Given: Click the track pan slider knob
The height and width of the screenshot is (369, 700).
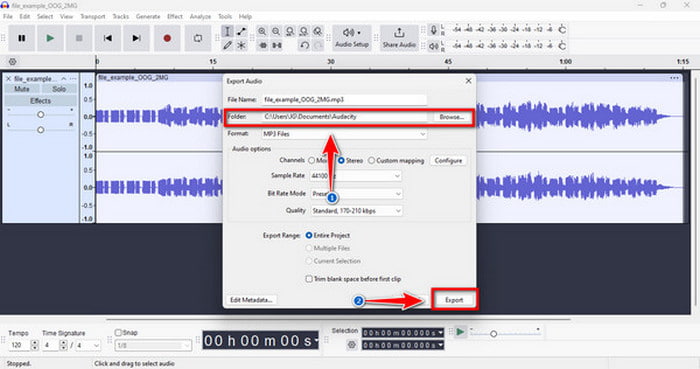Looking at the screenshot, I should tap(41, 130).
